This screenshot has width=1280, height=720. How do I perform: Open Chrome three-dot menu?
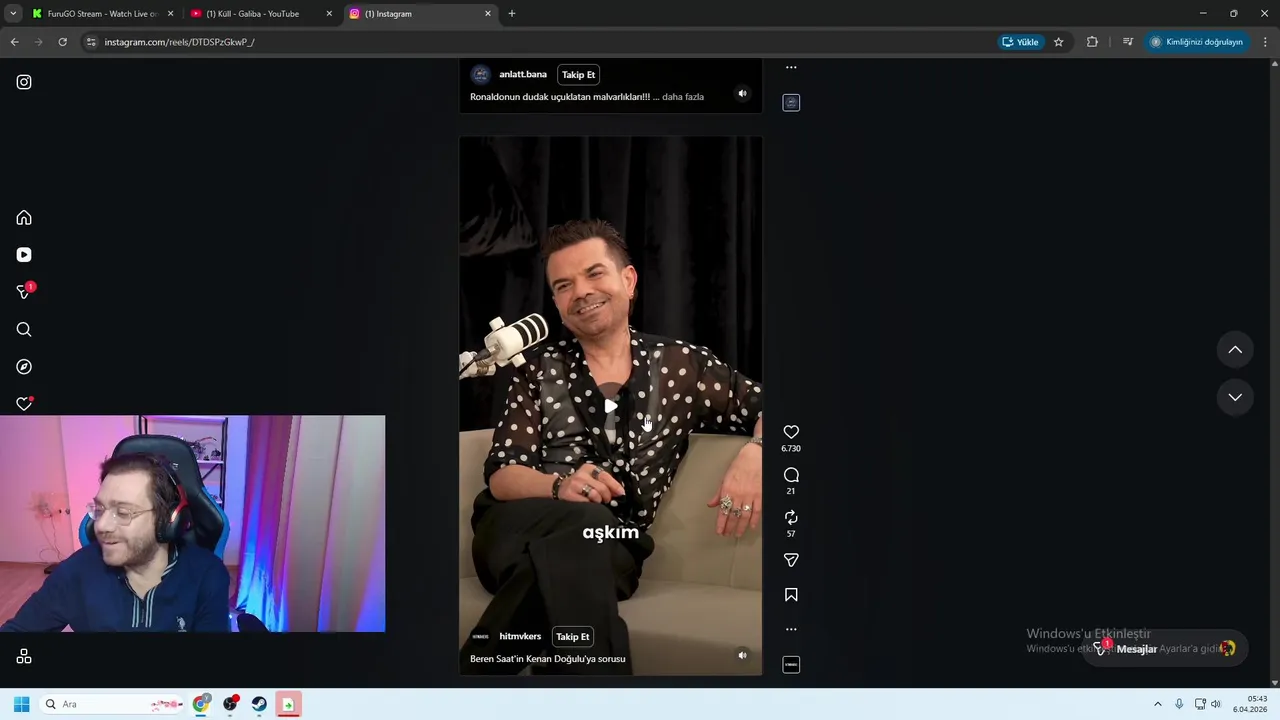pyautogui.click(x=1266, y=42)
